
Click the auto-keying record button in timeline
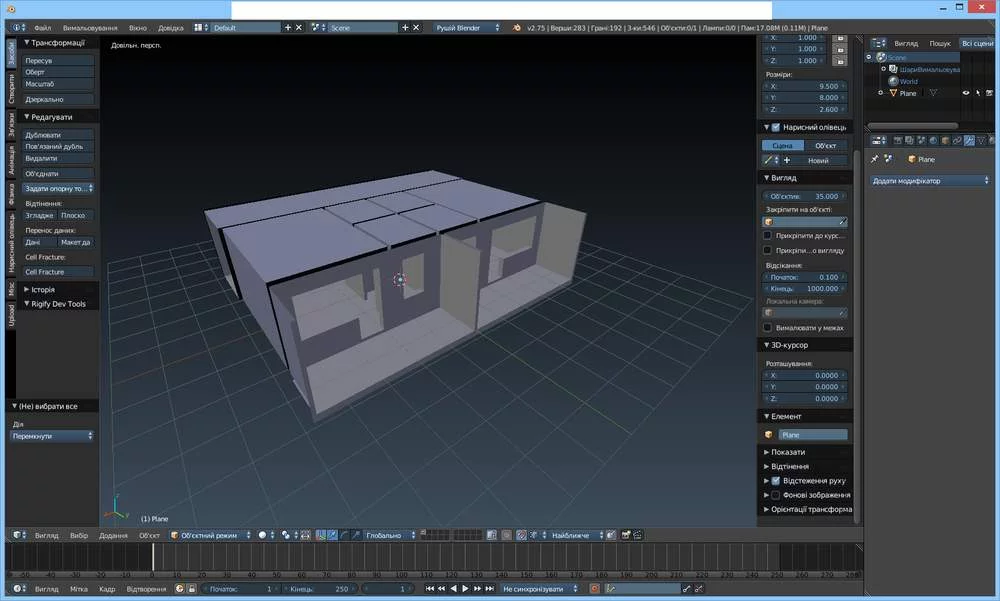pos(594,589)
